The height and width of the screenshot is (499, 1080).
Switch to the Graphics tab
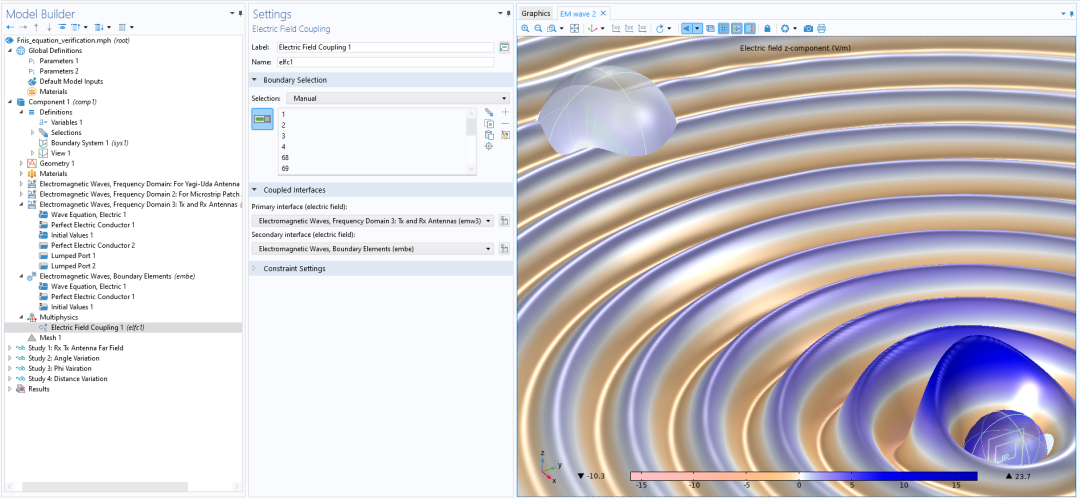(x=536, y=13)
